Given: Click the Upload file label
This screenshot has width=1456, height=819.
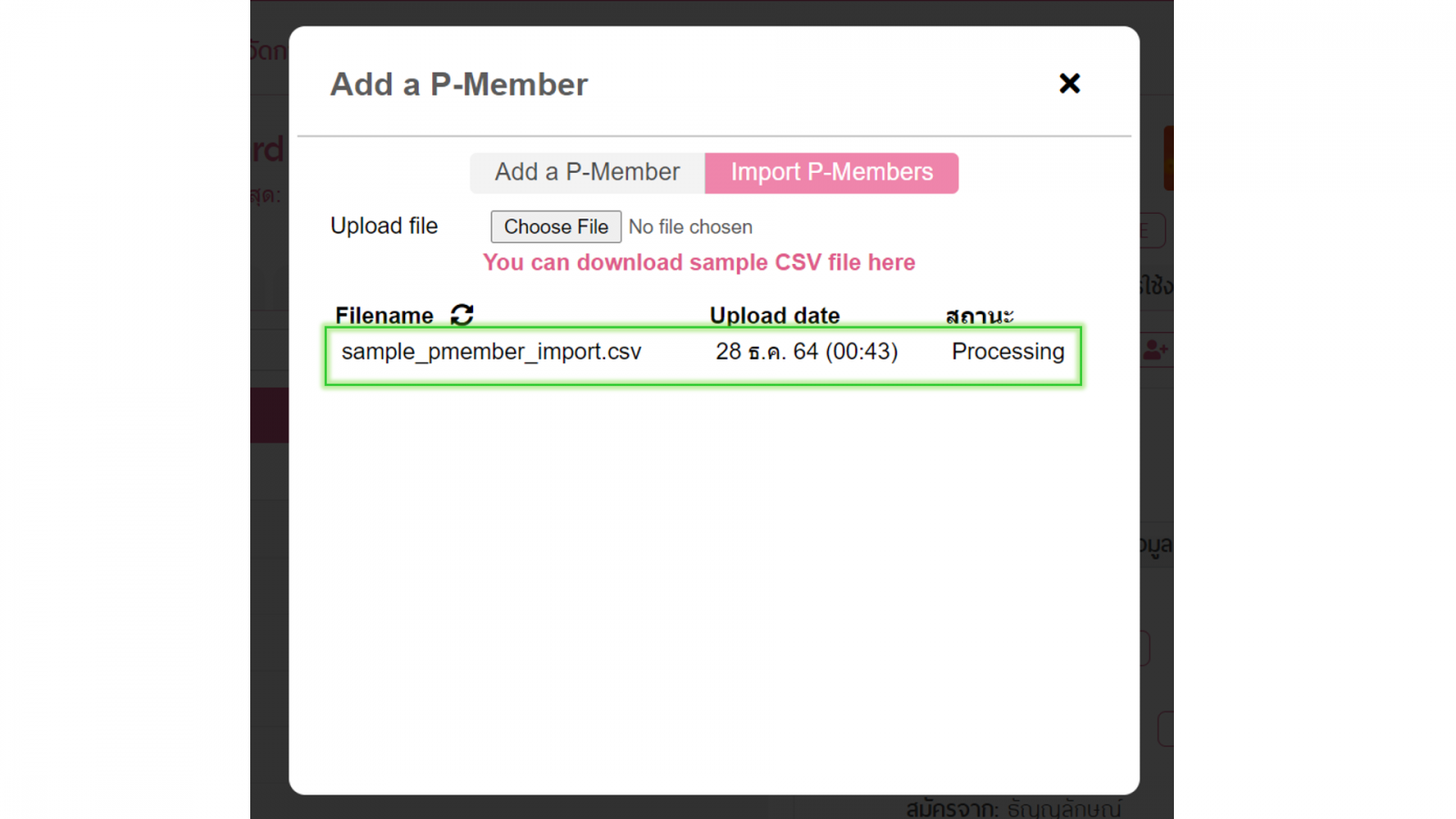Looking at the screenshot, I should point(384,226).
